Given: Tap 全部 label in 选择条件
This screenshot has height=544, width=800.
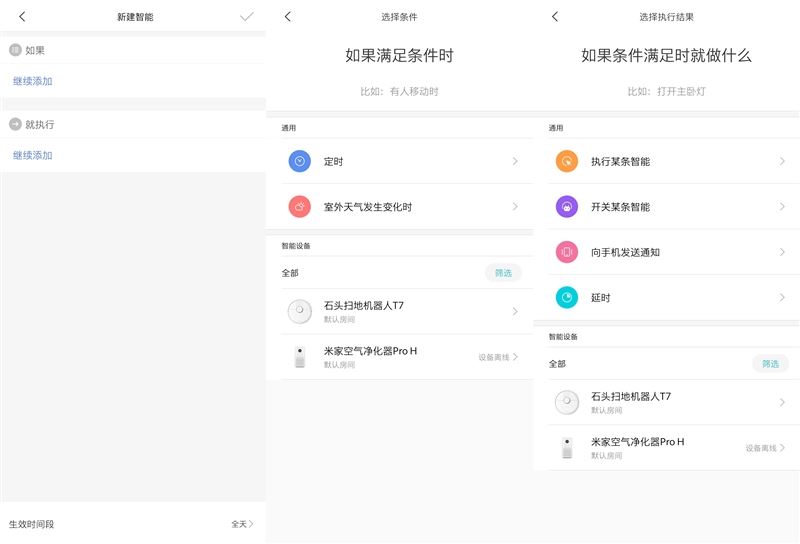Looking at the screenshot, I should click(x=290, y=273).
